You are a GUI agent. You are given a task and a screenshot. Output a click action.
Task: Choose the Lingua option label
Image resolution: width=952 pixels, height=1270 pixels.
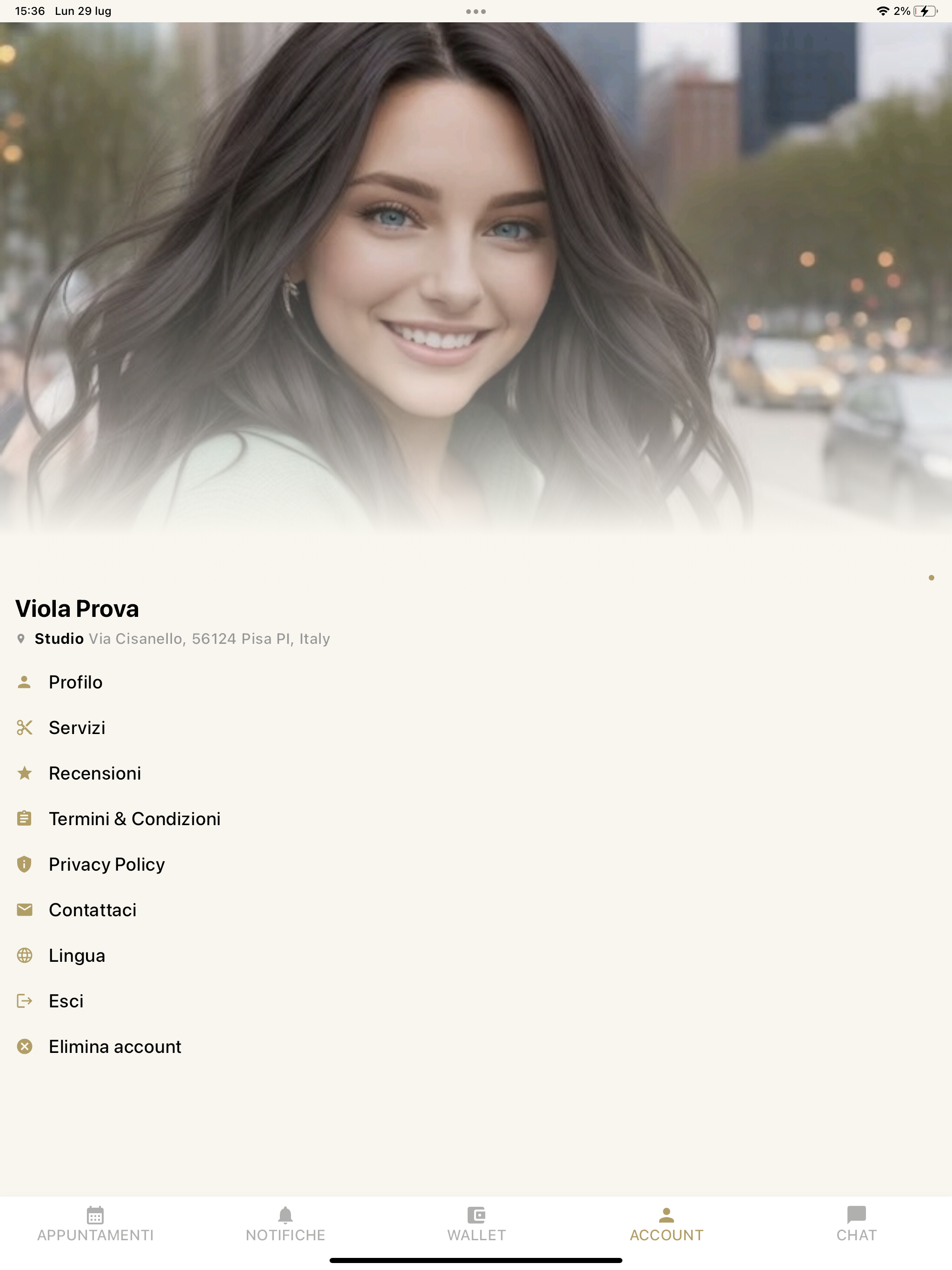[77, 955]
